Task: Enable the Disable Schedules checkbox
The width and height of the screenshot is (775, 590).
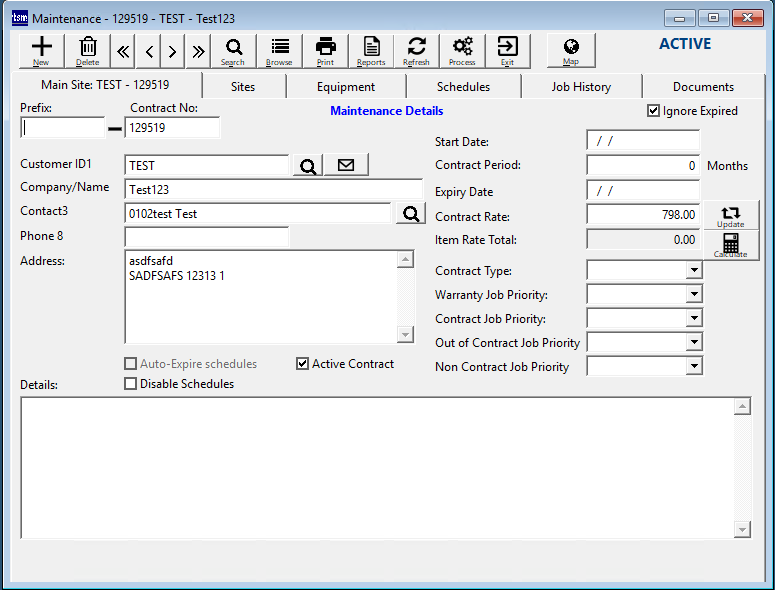Action: pos(130,384)
